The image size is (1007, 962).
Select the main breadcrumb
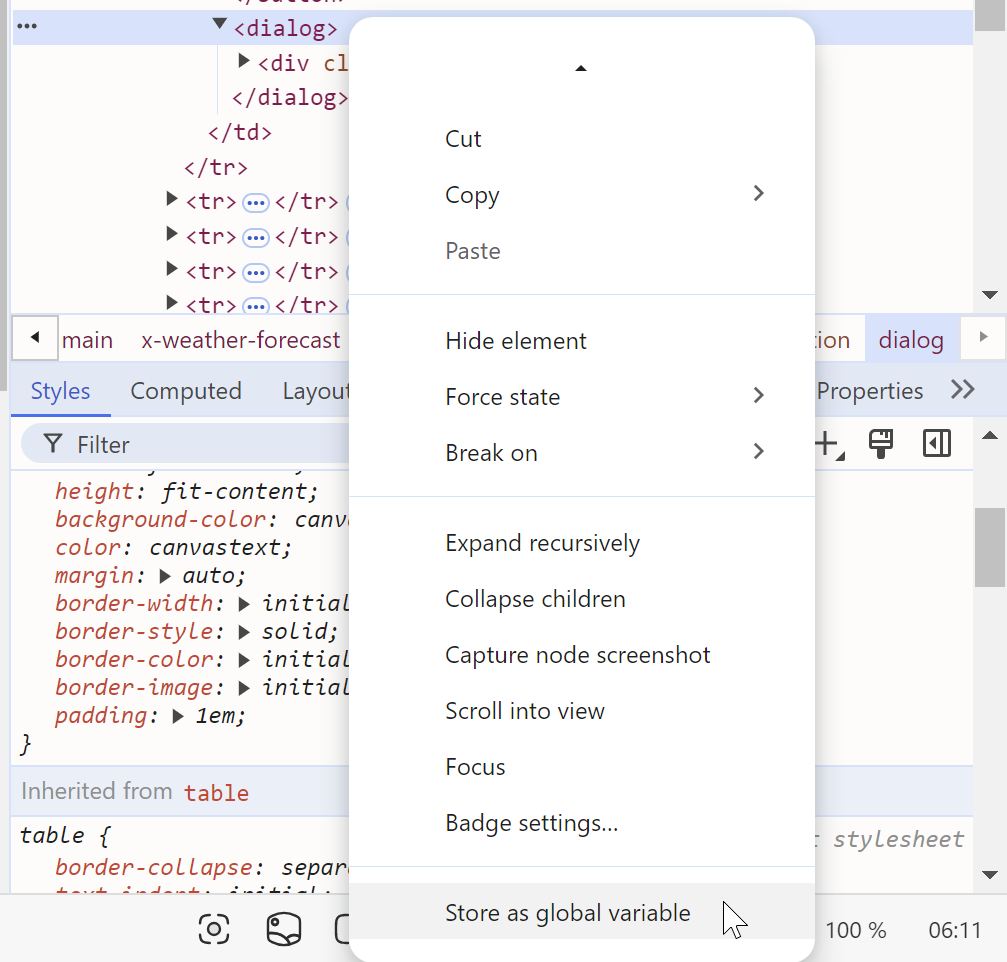(87, 339)
